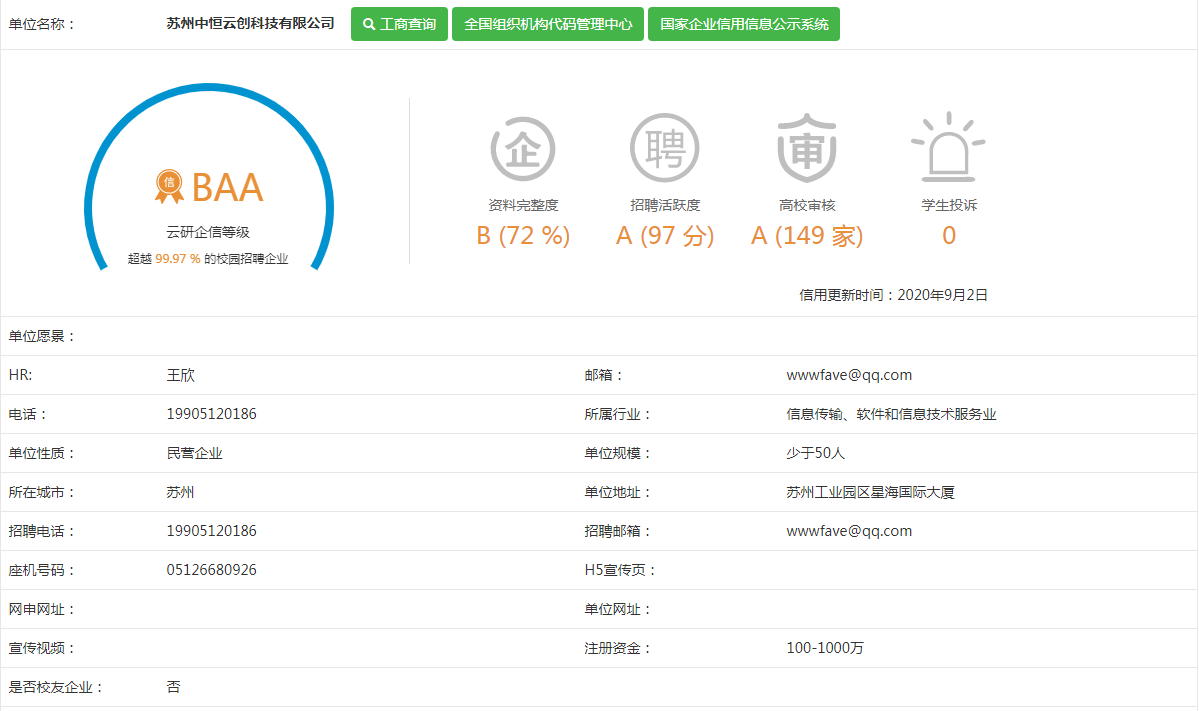Click the orange credit badge beside BAA
The image size is (1199, 711).
click(169, 183)
